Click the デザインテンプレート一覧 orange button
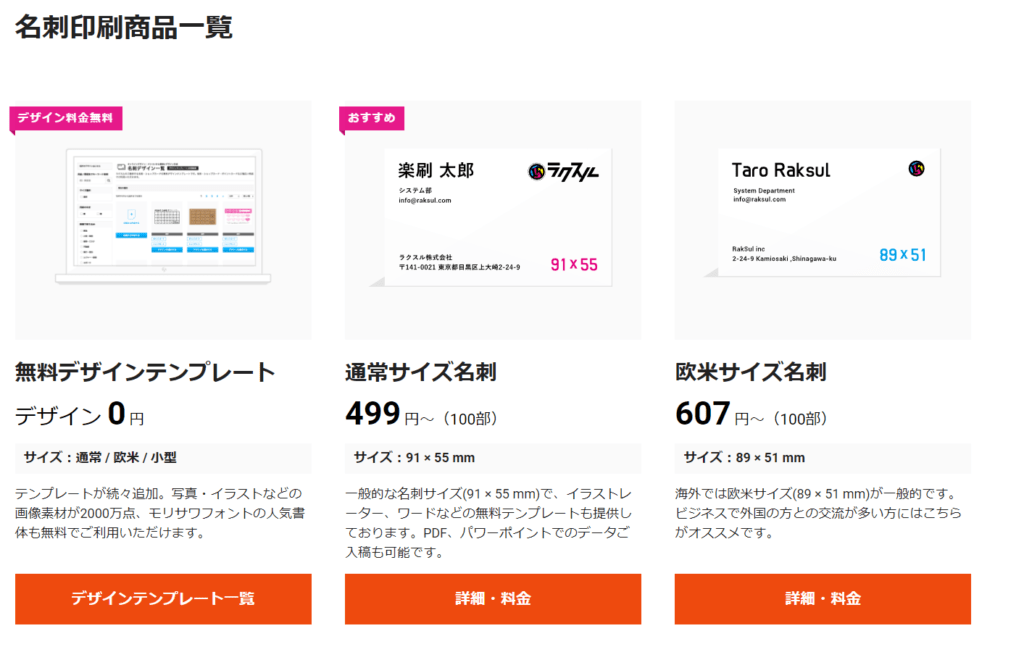 163,598
